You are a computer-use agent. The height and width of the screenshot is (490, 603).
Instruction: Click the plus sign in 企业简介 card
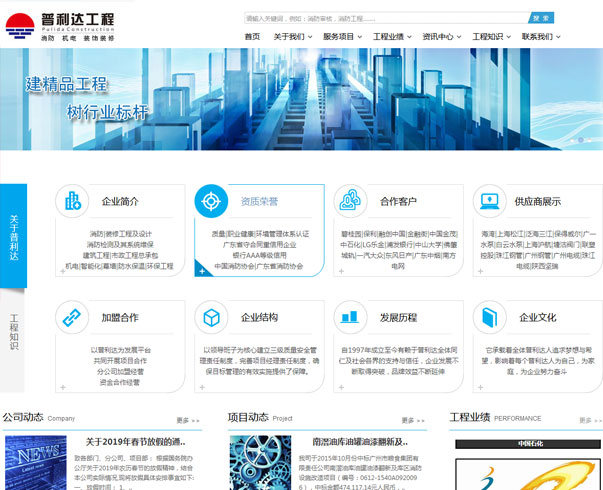(62, 271)
